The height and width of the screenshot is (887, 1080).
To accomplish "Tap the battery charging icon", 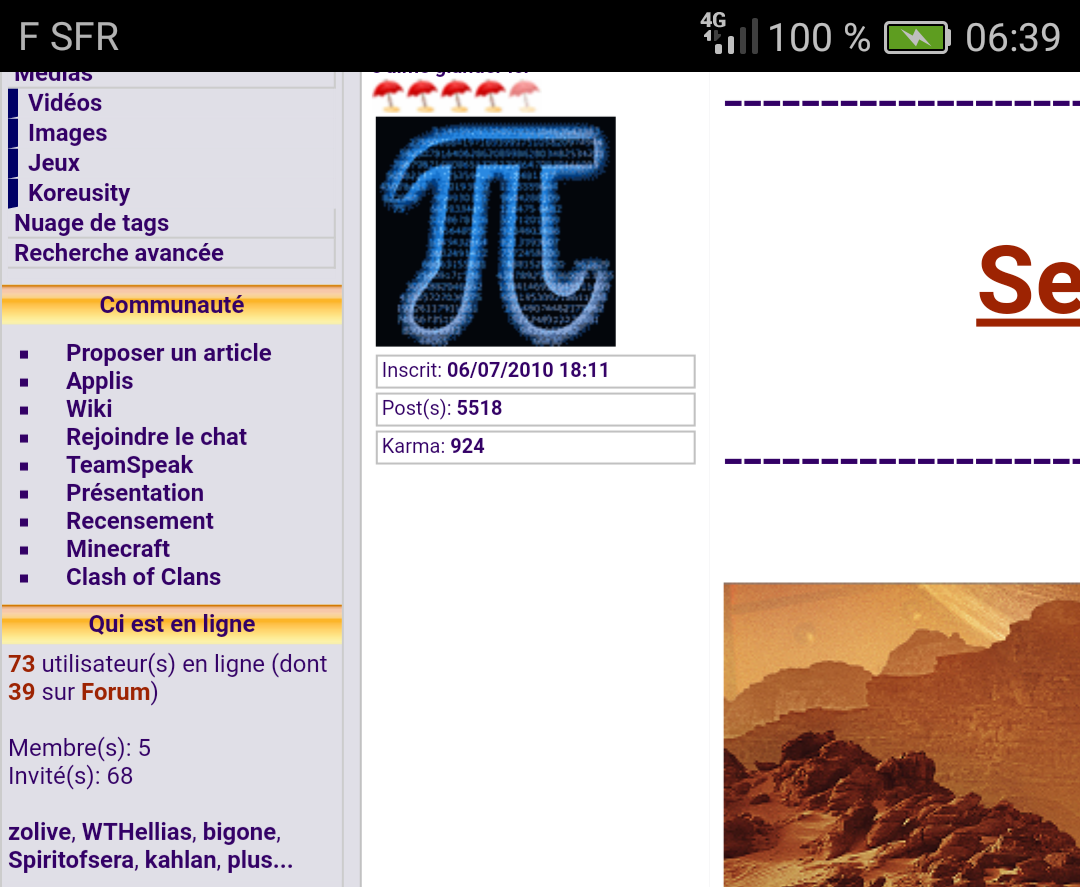I will point(915,38).
